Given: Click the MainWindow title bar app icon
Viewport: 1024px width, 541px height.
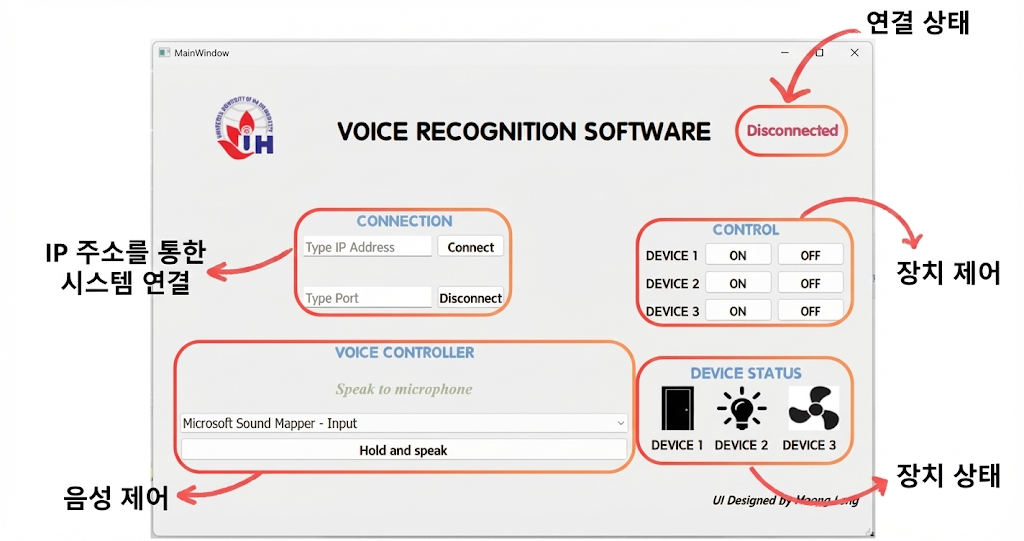Looking at the screenshot, I should coord(164,53).
